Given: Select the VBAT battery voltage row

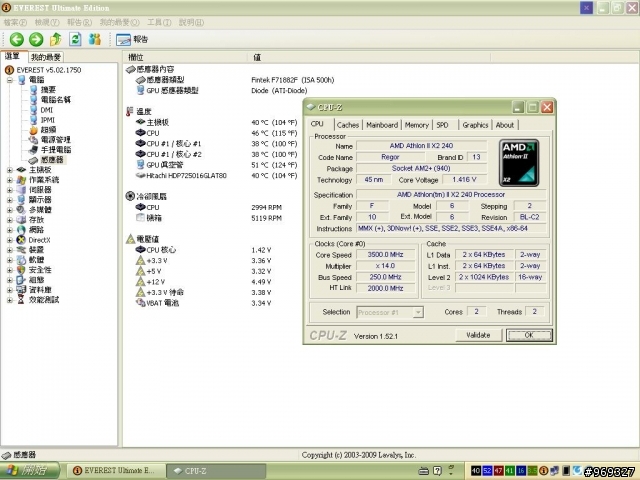Looking at the screenshot, I should pyautogui.click(x=203, y=303).
